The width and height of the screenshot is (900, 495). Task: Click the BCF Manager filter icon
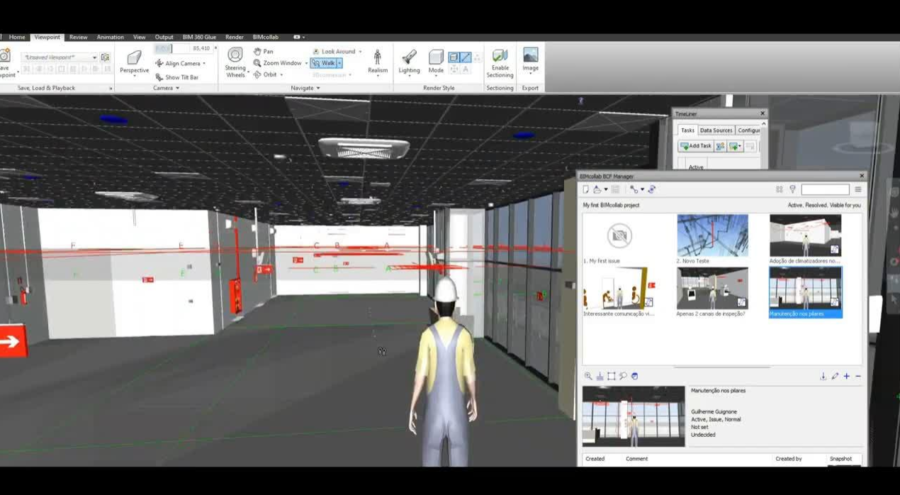point(793,190)
